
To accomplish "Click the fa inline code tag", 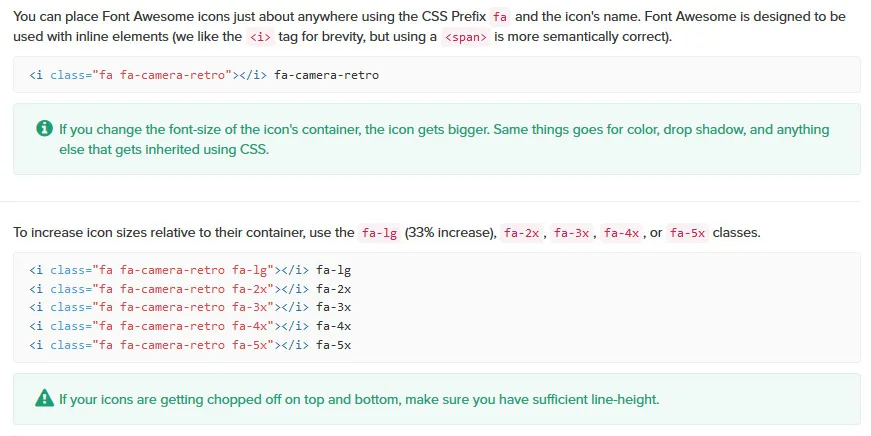I will (500, 17).
